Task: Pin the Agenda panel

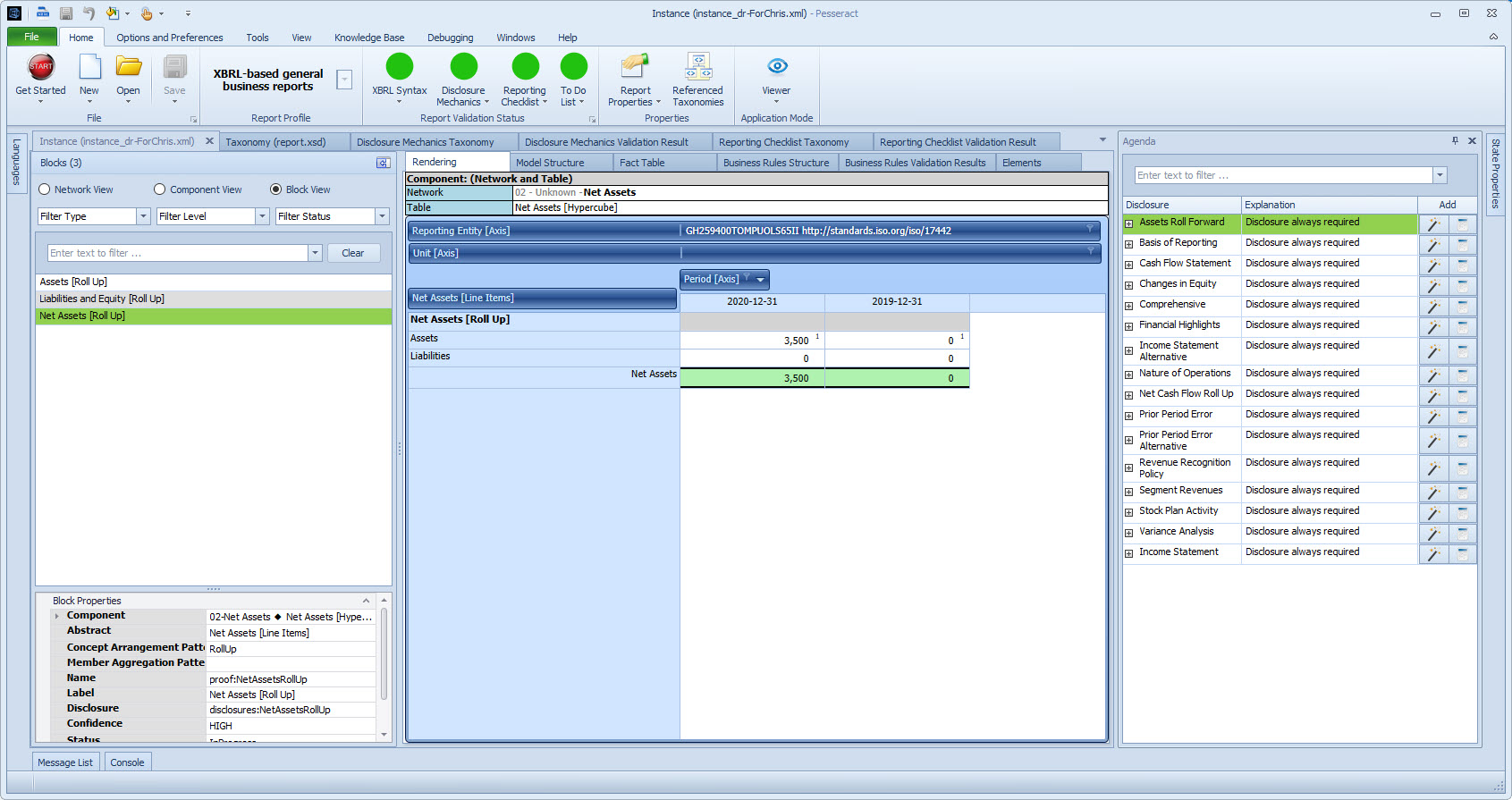Action: (x=1455, y=141)
